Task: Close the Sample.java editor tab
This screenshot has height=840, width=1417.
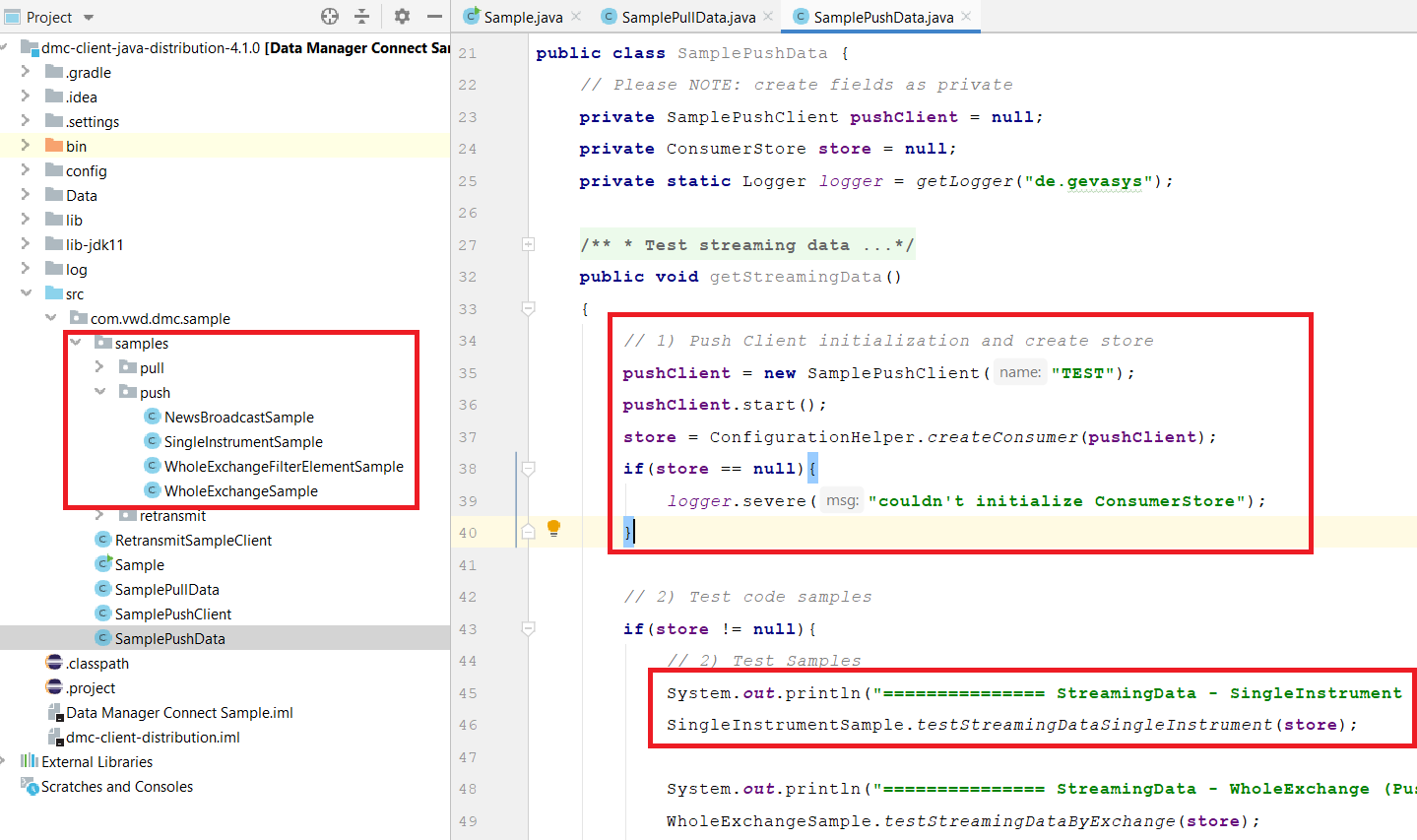Action: click(576, 17)
